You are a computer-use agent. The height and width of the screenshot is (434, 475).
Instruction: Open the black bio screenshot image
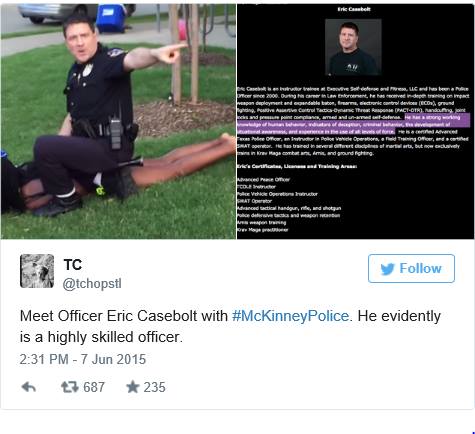355,121
